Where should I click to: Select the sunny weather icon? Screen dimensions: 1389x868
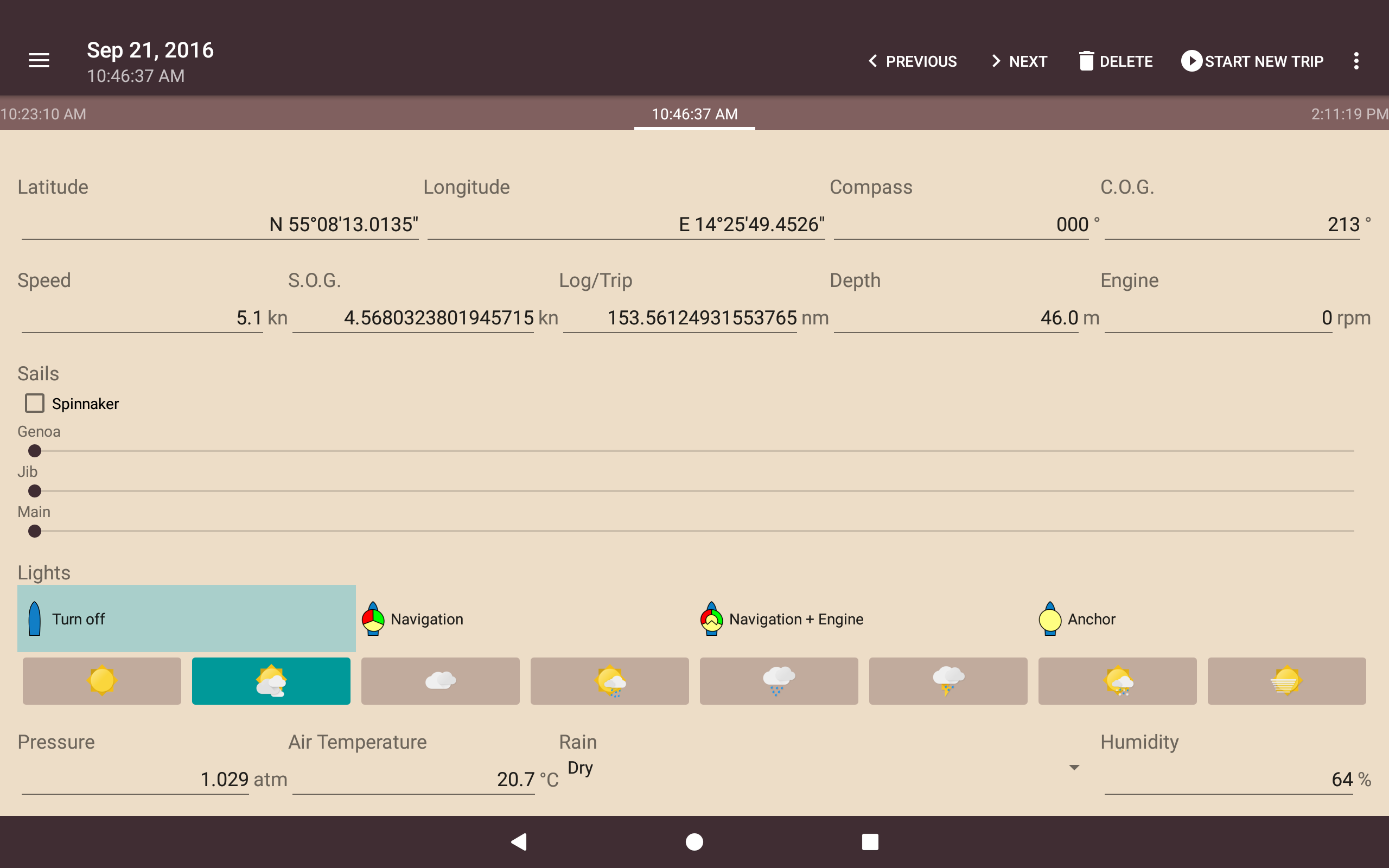tap(101, 681)
